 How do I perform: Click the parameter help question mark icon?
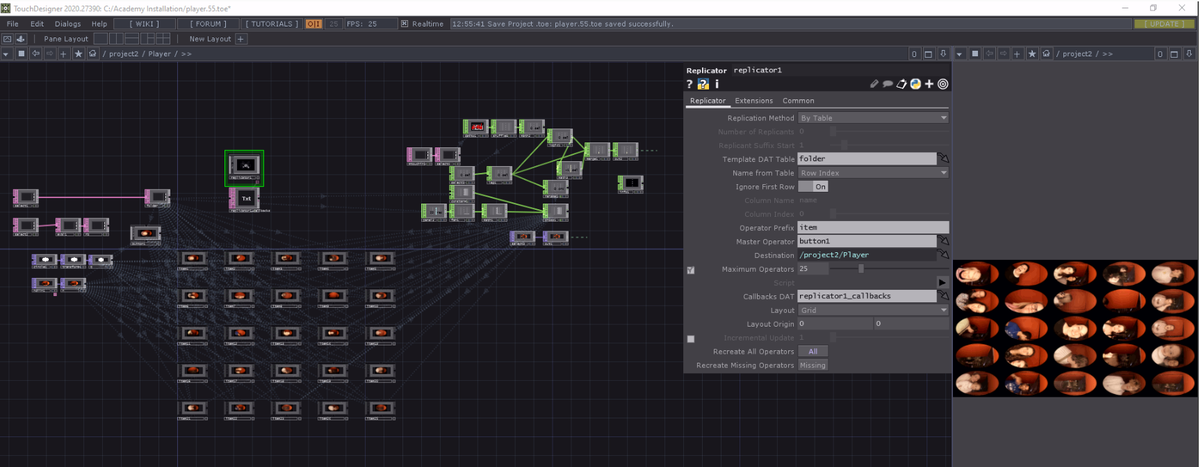click(690, 85)
